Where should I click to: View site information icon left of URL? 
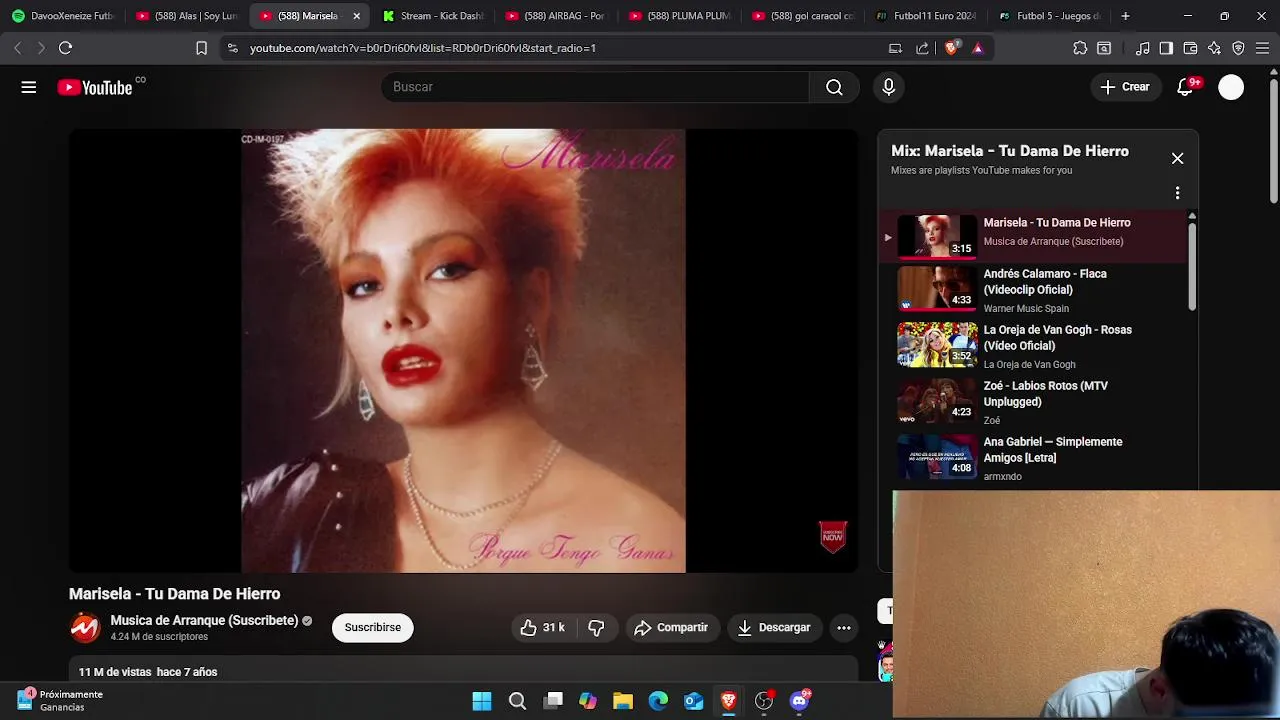coord(232,48)
